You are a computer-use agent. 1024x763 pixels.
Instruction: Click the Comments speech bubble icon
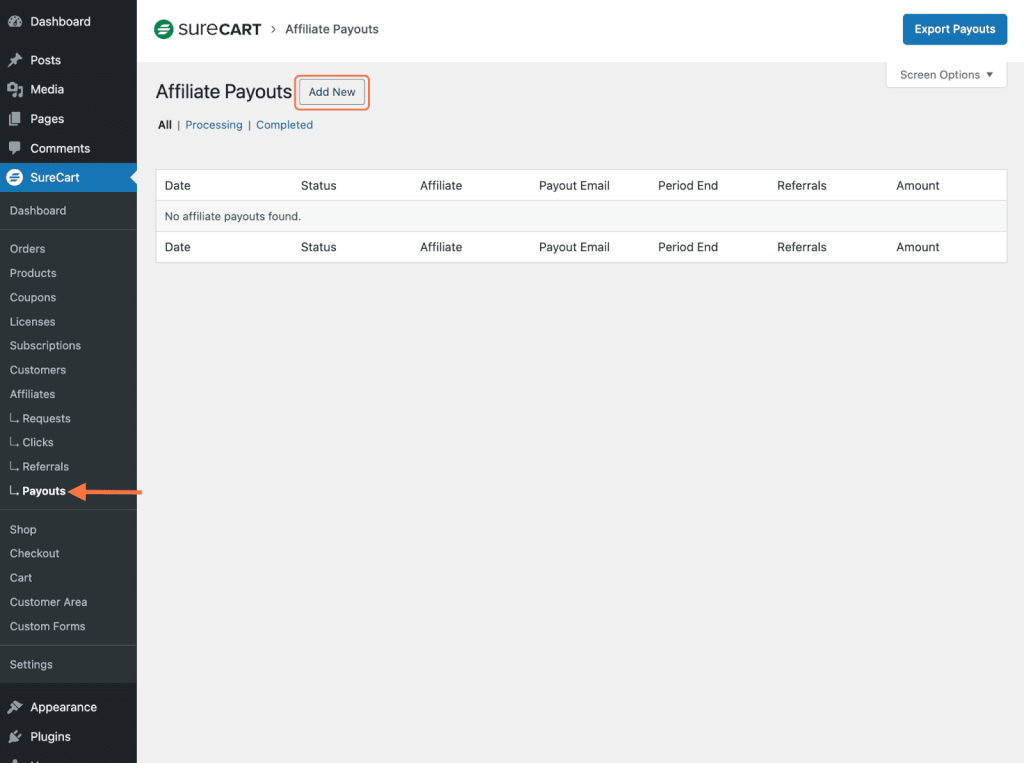[x=15, y=148]
